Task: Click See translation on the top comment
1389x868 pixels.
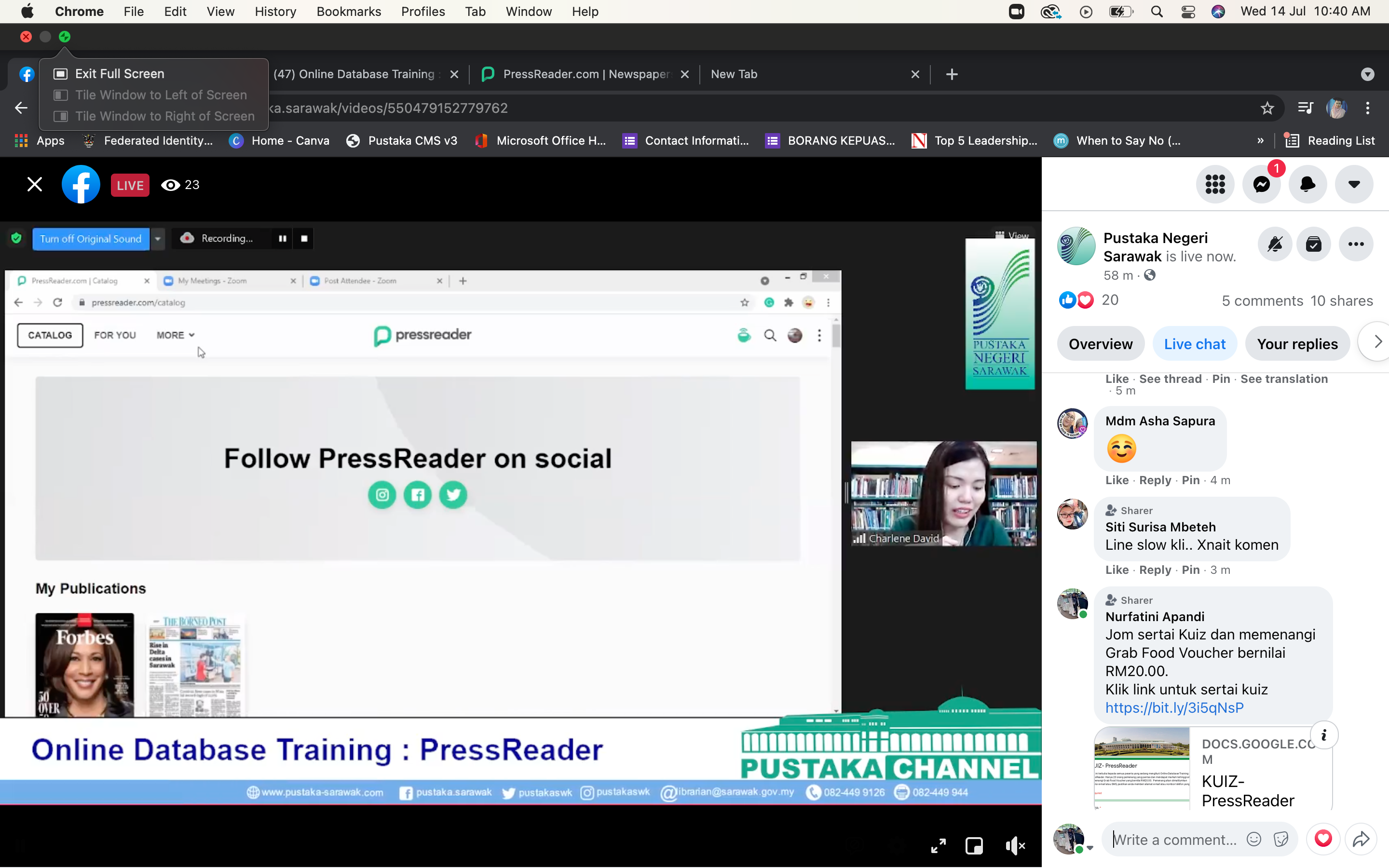Action: click(1284, 379)
